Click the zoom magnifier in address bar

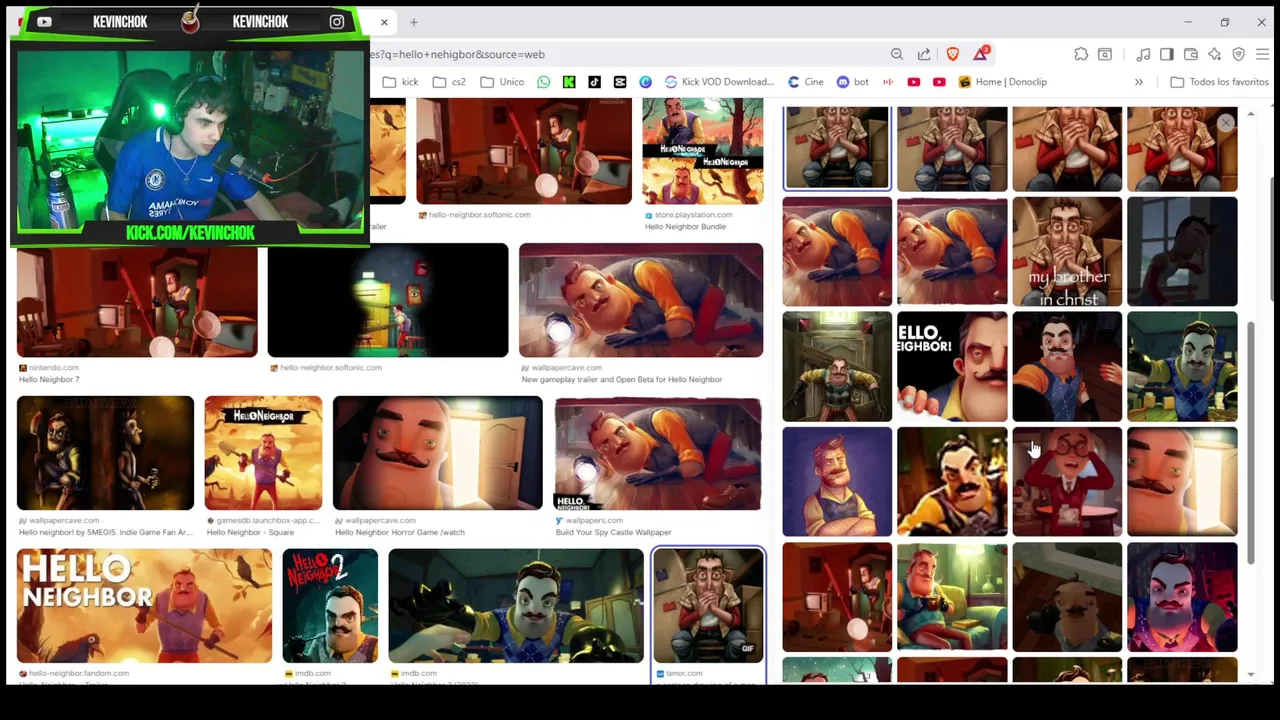click(897, 54)
